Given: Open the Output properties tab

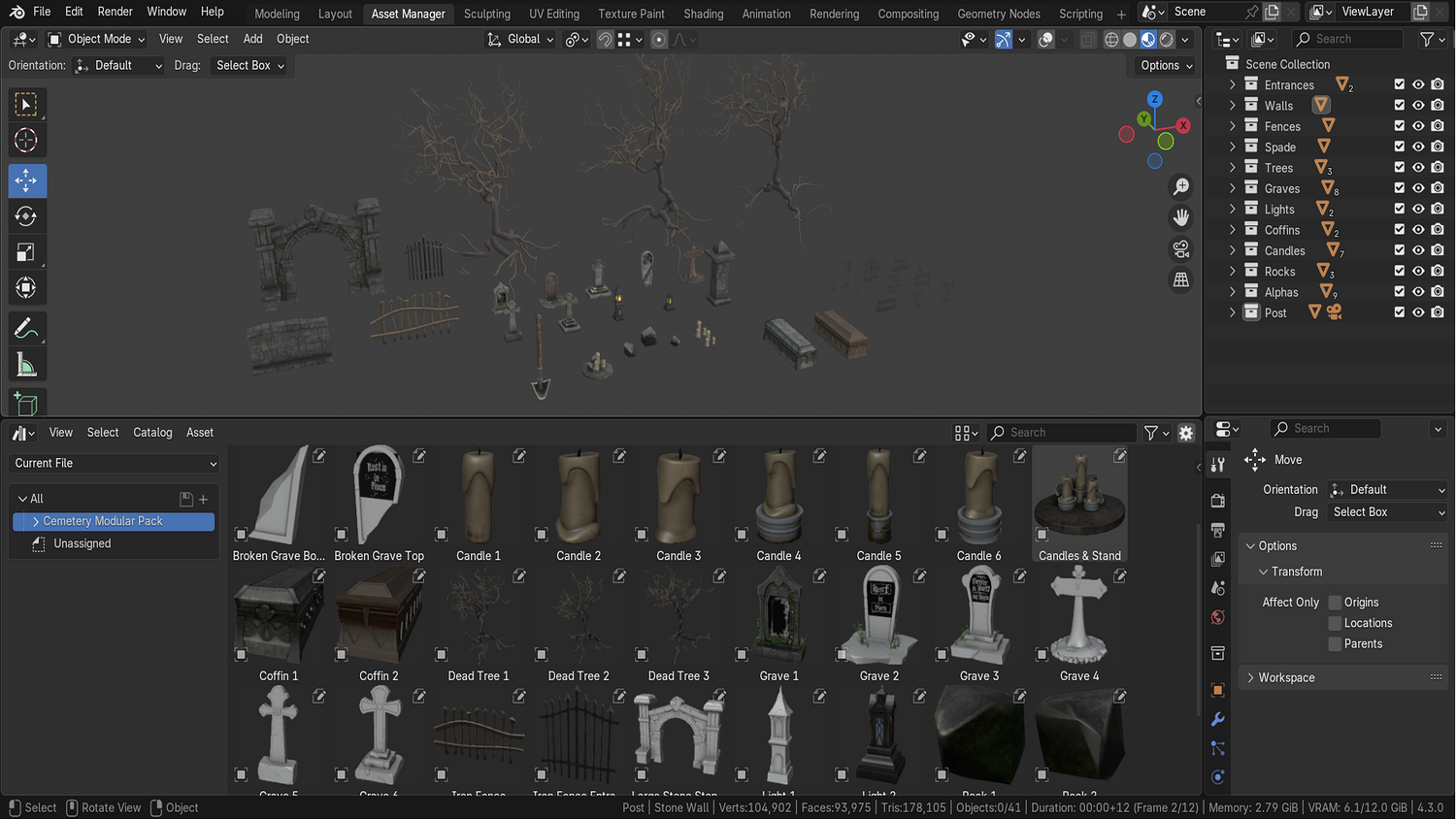Looking at the screenshot, I should (x=1218, y=530).
